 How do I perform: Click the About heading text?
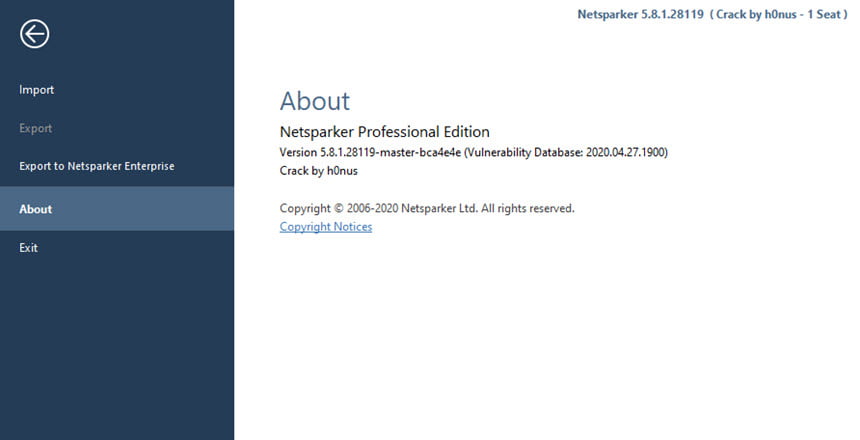click(x=315, y=101)
